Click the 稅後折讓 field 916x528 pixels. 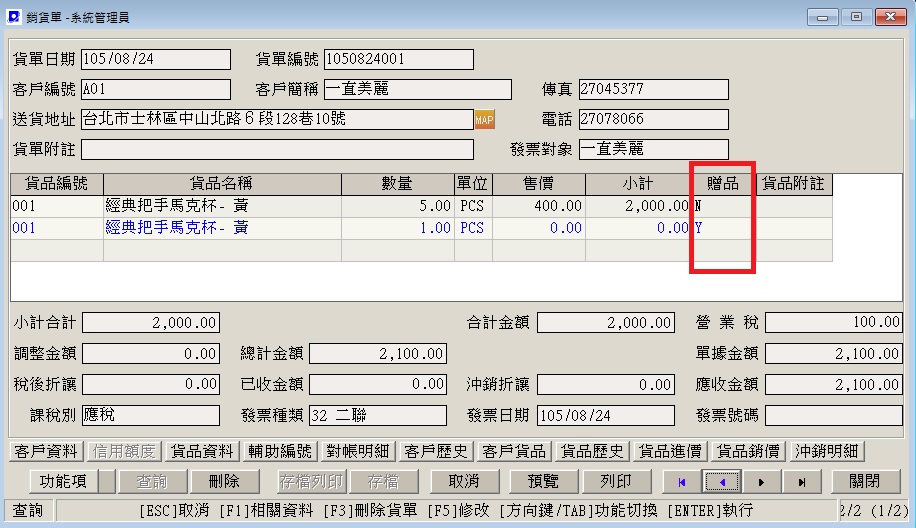(x=151, y=384)
